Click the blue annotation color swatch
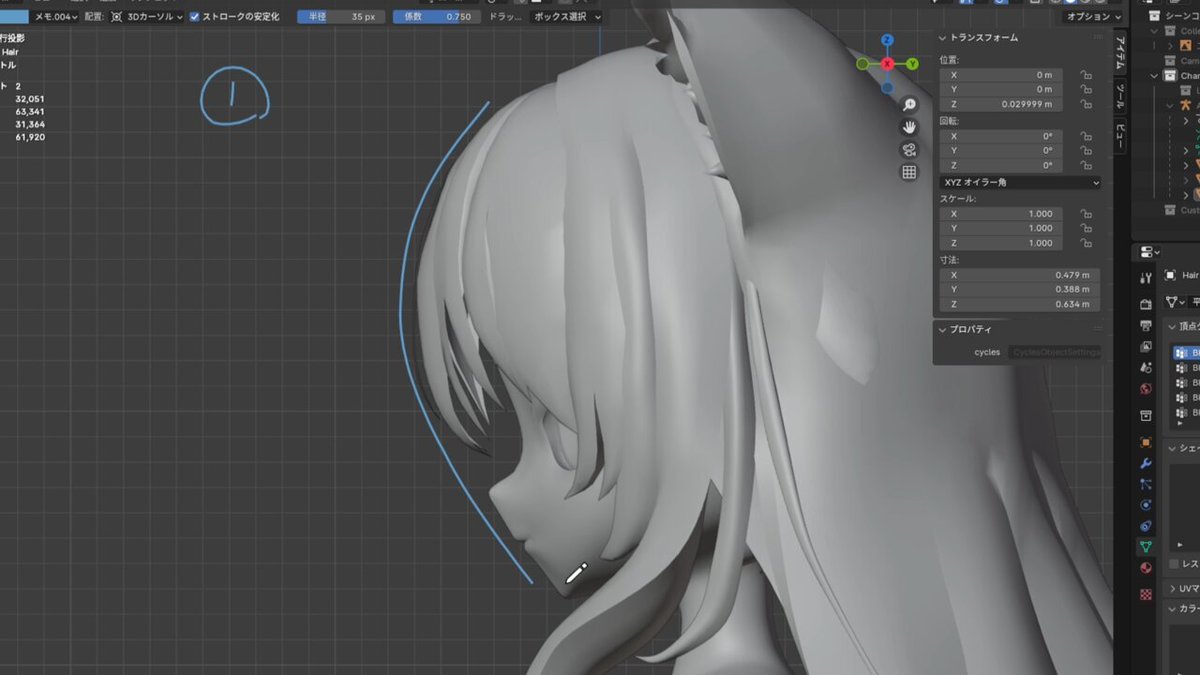Image resolution: width=1200 pixels, height=675 pixels. point(14,17)
